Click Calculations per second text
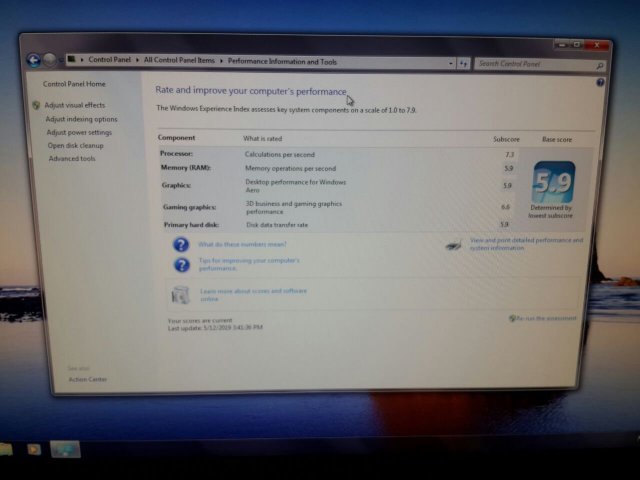 coord(280,155)
